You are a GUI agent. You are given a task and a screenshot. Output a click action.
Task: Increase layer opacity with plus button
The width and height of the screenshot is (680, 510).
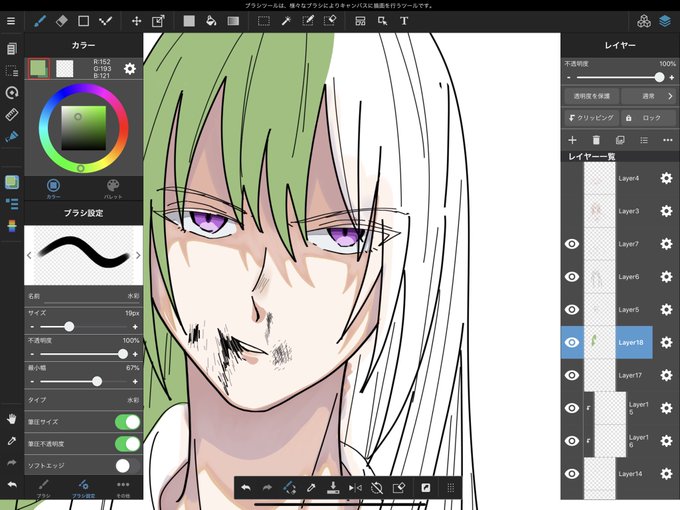(x=672, y=78)
